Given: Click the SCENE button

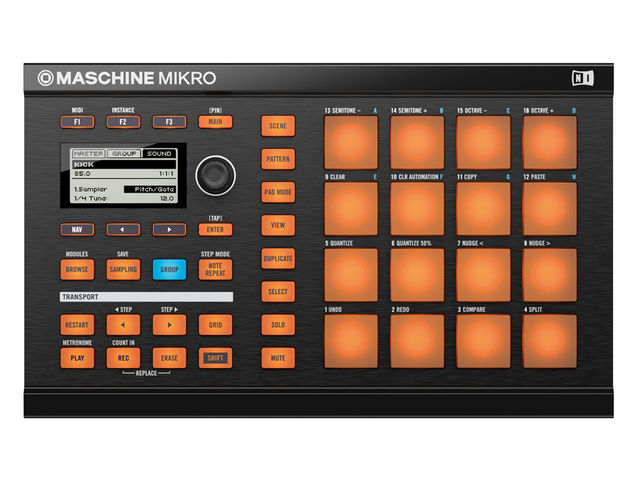Looking at the screenshot, I should pos(278,126).
